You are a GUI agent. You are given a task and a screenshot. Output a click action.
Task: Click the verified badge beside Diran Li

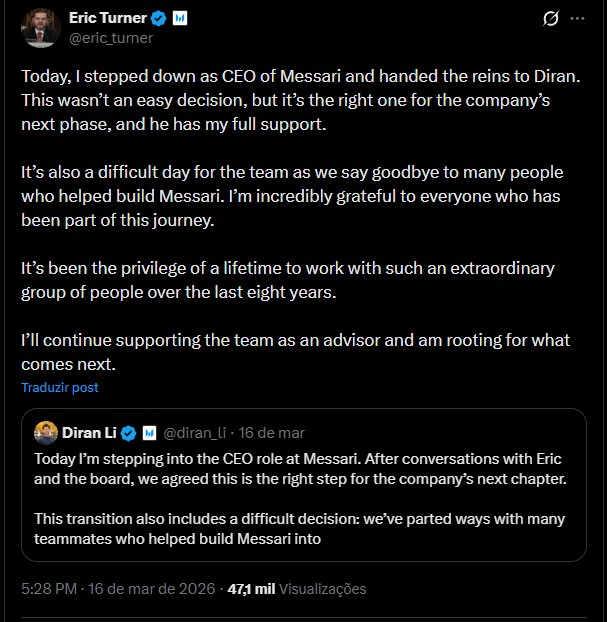[x=128, y=434]
